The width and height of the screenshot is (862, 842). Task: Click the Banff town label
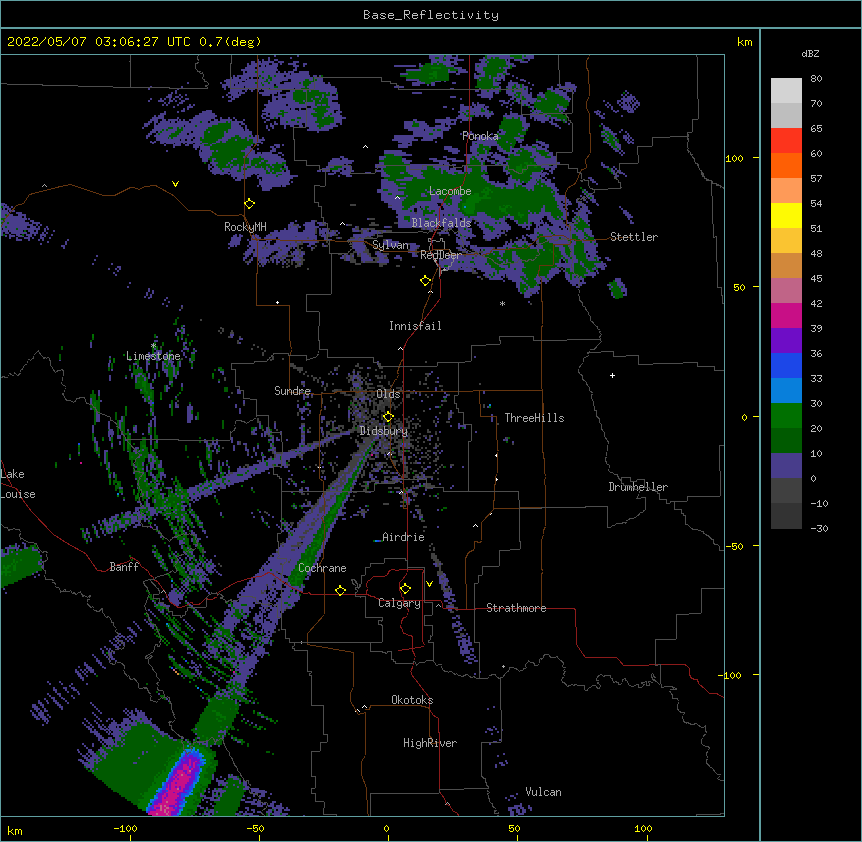[x=124, y=567]
